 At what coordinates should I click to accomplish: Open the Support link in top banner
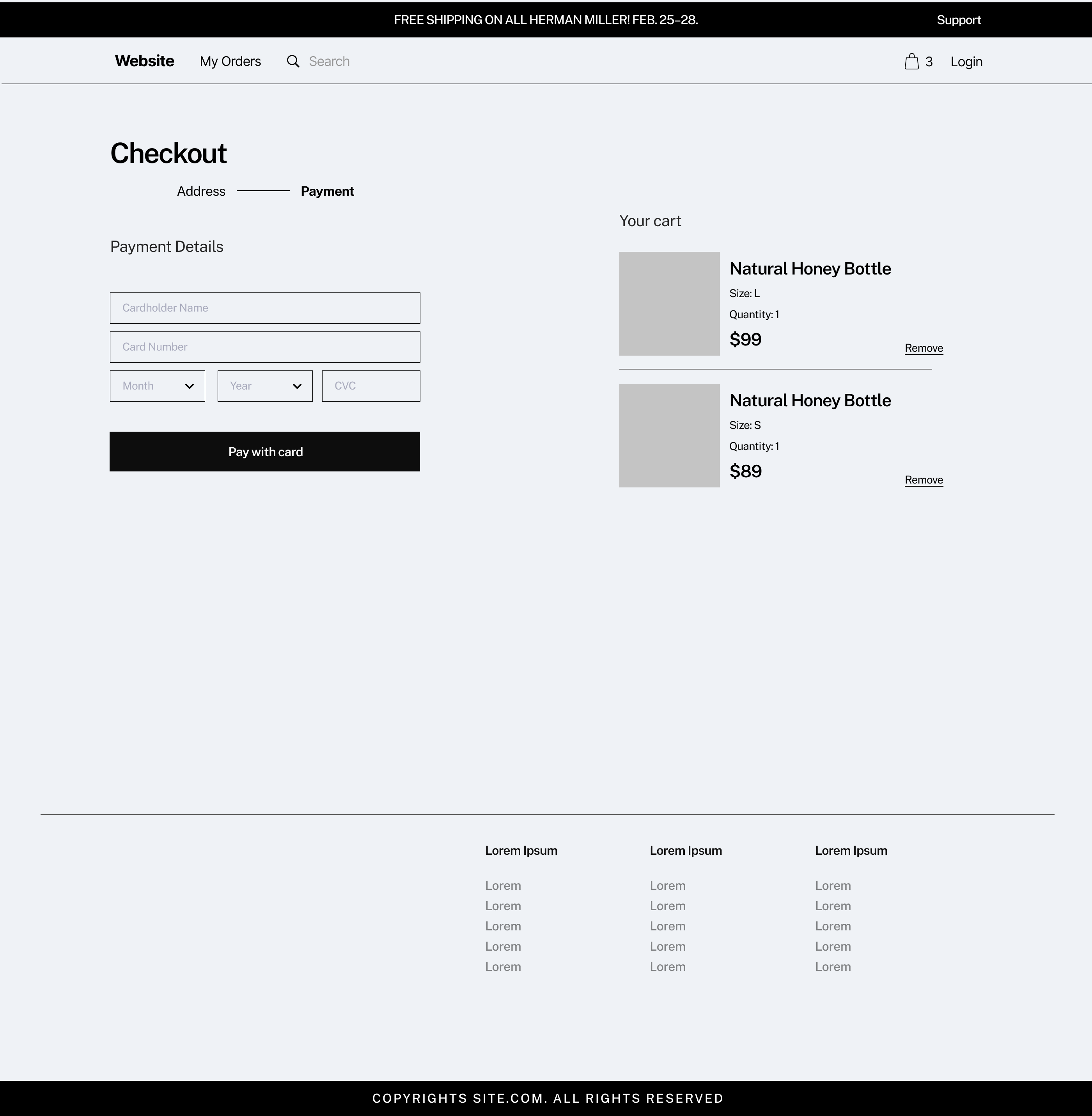[959, 20]
